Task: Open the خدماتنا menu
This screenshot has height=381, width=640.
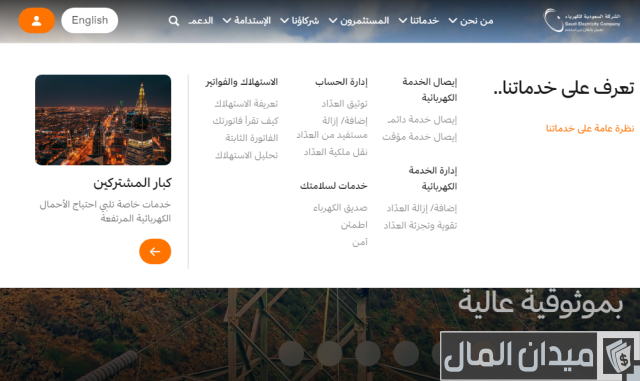Action: 424,21
